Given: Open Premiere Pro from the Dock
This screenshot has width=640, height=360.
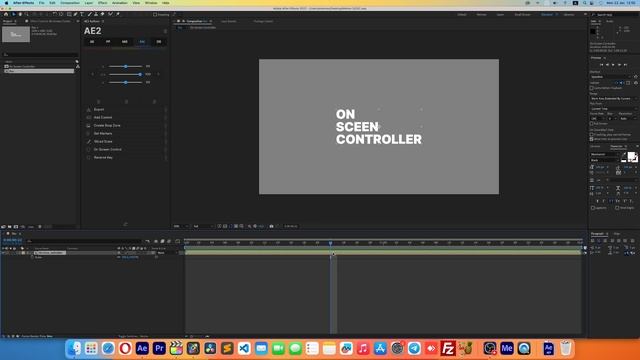Looking at the screenshot, I should pyautogui.click(x=159, y=348).
